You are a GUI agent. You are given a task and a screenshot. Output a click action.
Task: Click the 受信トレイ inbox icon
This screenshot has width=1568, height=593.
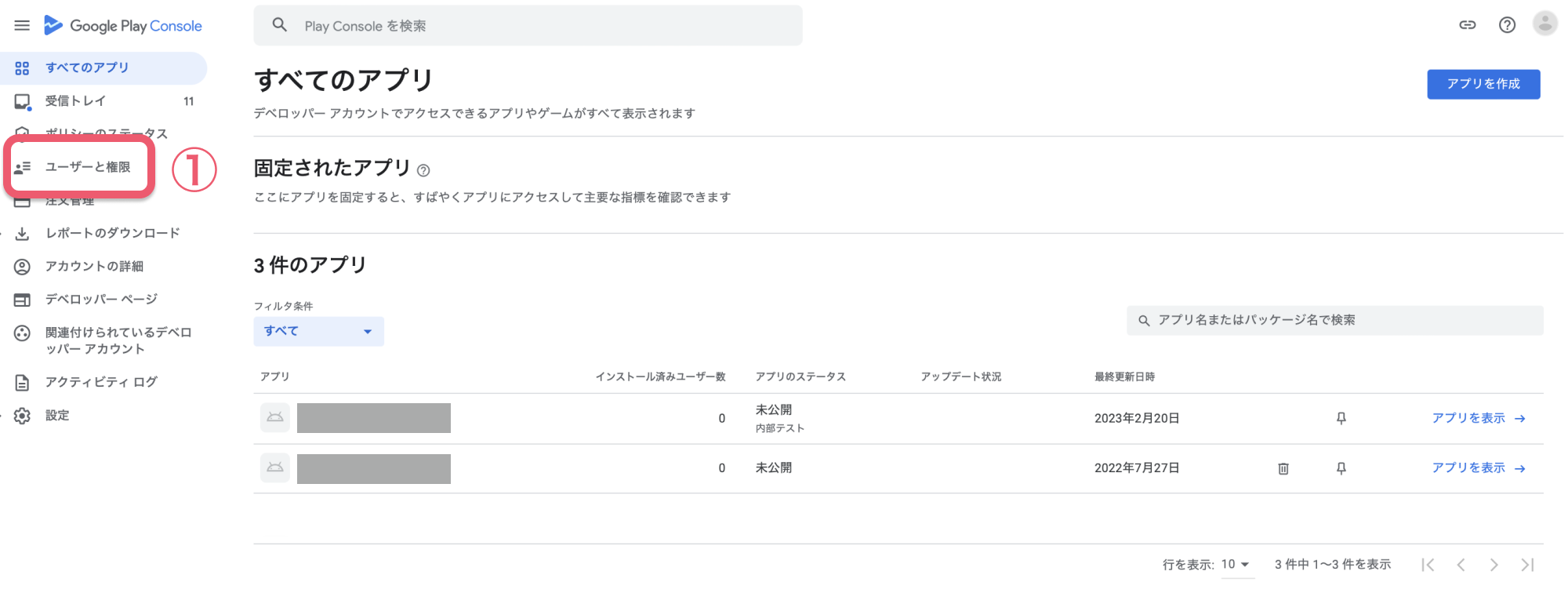tap(22, 101)
